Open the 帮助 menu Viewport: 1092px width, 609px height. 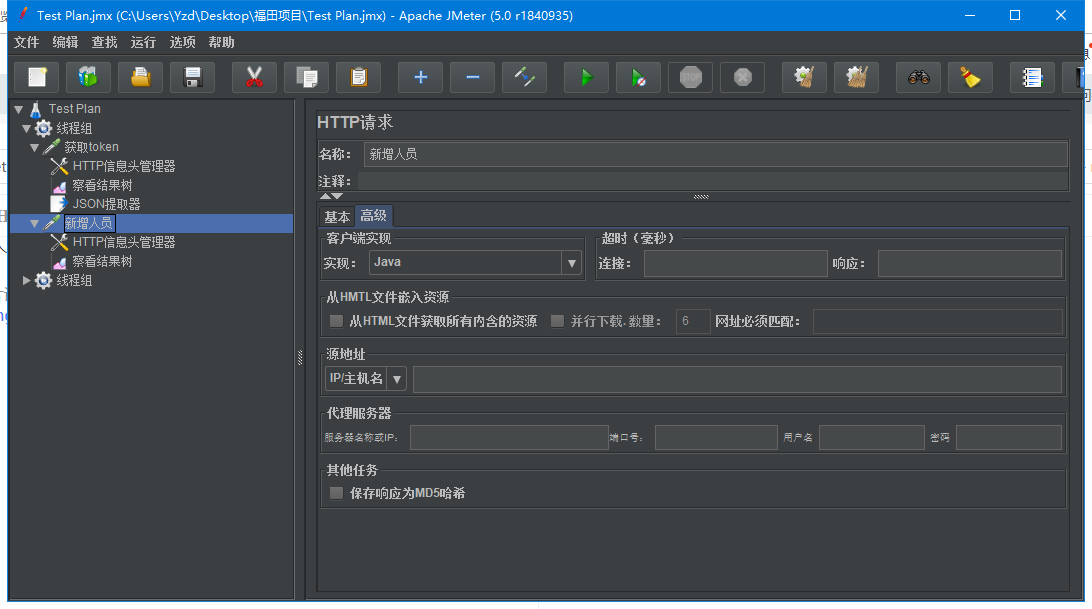[x=221, y=43]
